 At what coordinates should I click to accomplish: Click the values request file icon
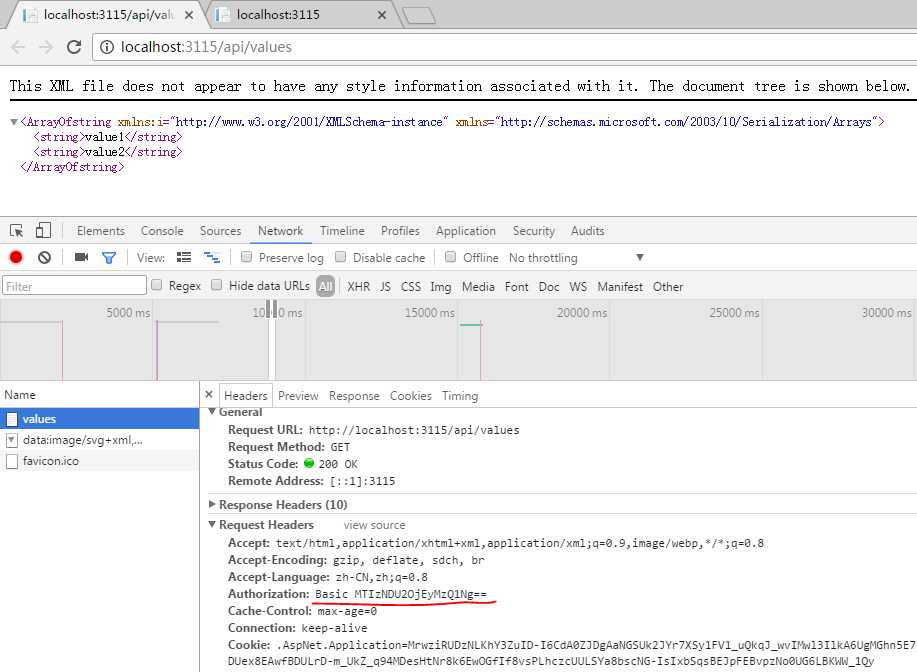12,419
